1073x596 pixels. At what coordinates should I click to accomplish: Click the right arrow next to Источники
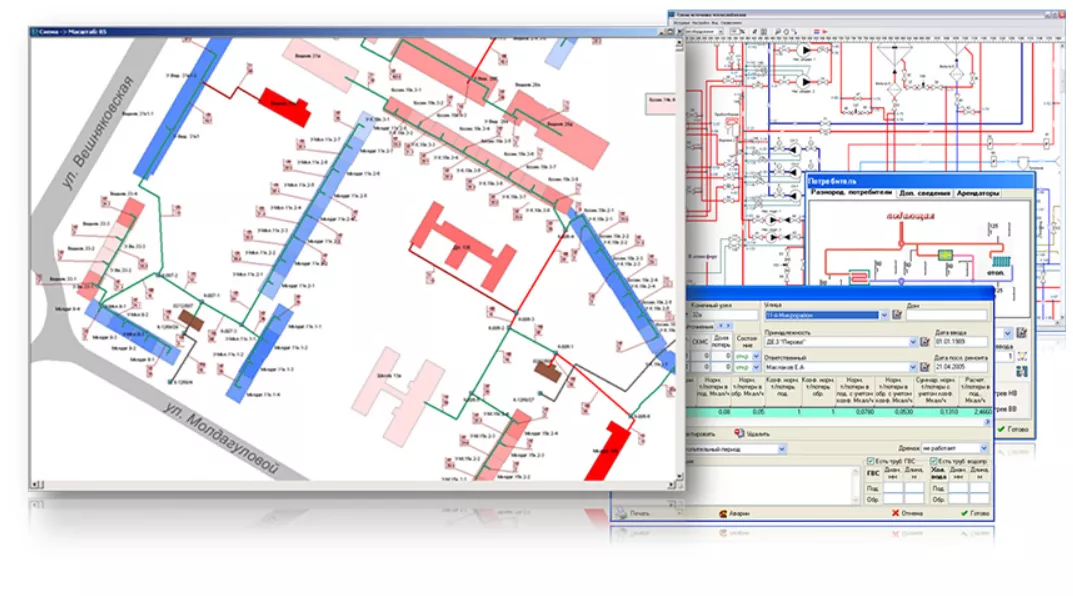(728, 326)
